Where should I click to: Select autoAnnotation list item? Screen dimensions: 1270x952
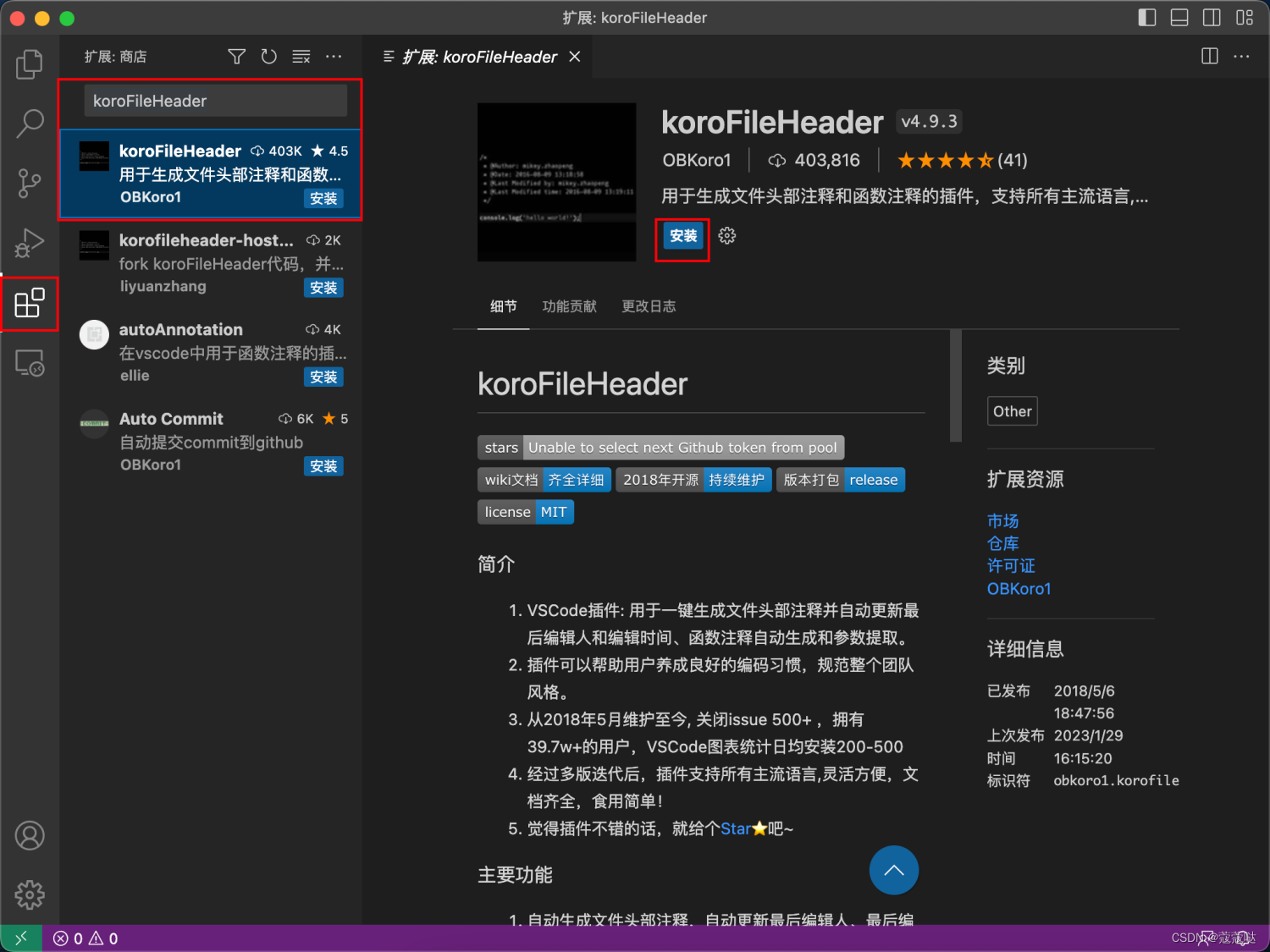pos(211,353)
